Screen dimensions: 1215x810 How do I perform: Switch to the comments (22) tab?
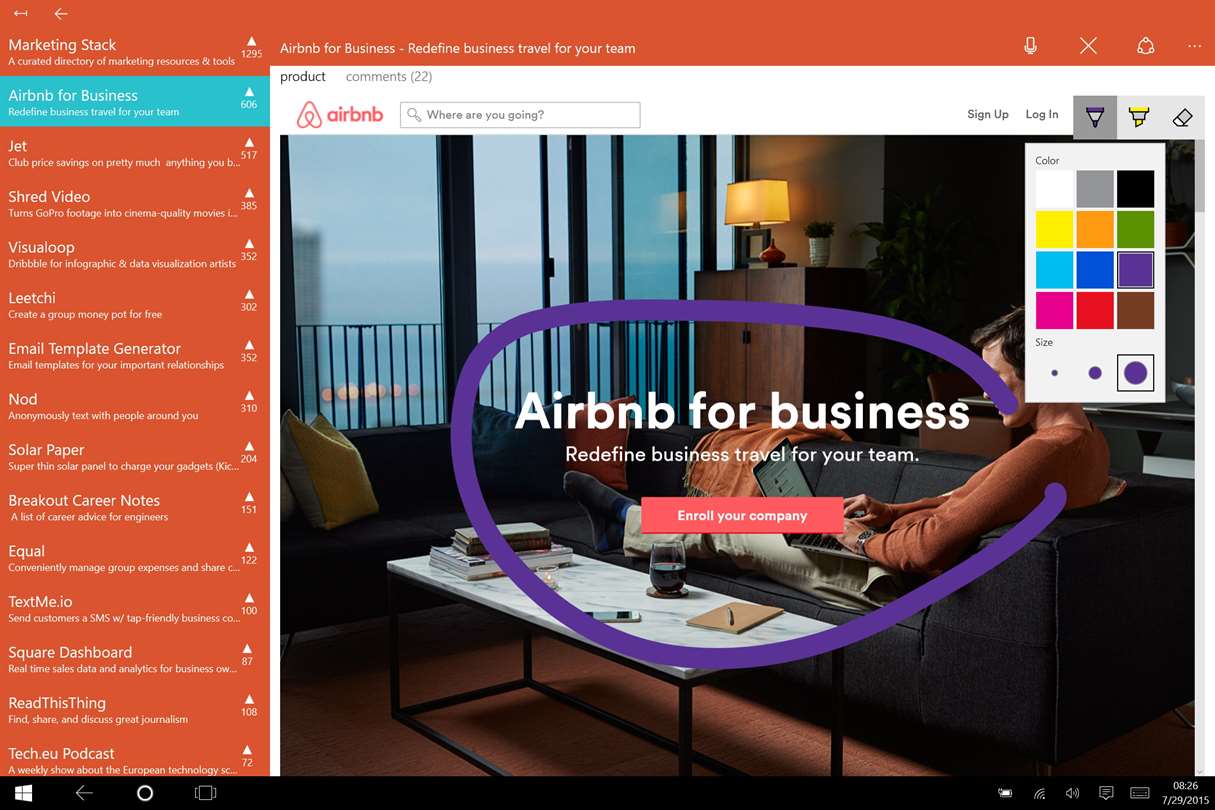[389, 77]
